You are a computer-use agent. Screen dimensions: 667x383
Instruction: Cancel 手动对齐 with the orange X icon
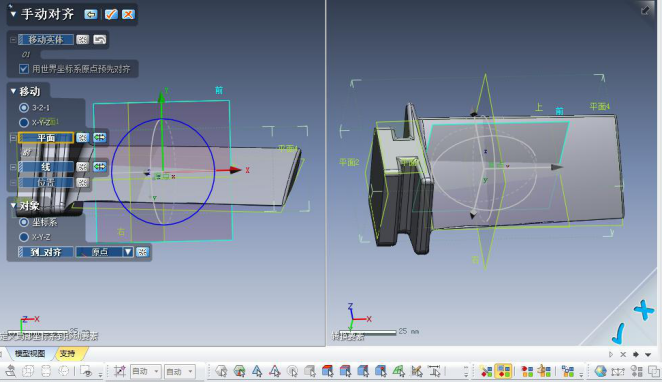click(128, 14)
